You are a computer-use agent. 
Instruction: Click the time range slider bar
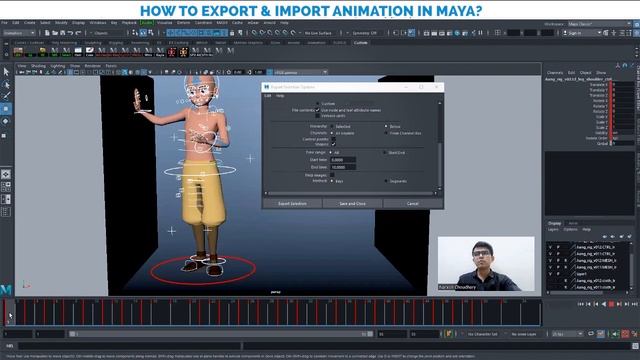(x=221, y=334)
